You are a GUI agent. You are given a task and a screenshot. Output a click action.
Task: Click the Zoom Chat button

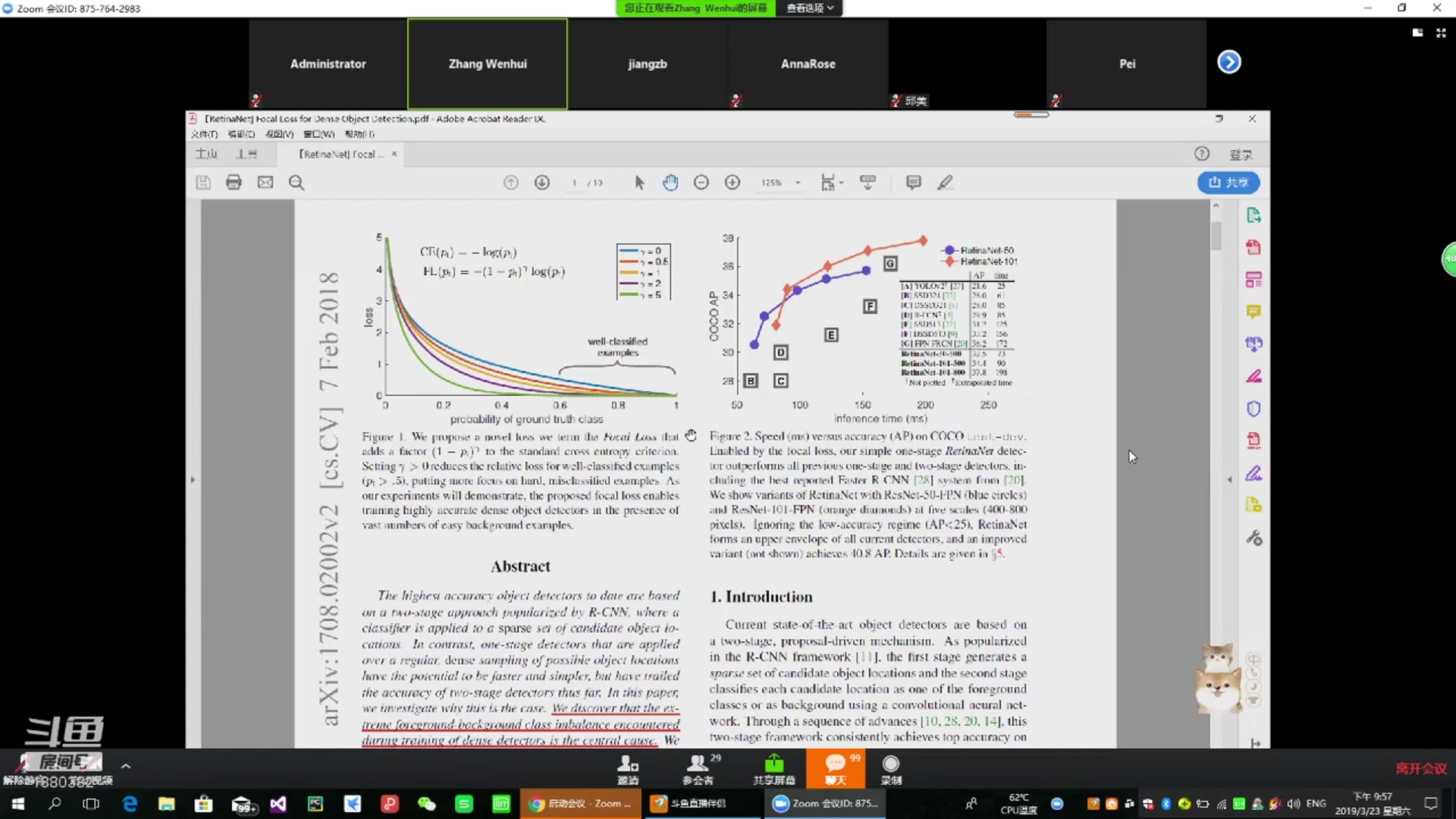(835, 768)
